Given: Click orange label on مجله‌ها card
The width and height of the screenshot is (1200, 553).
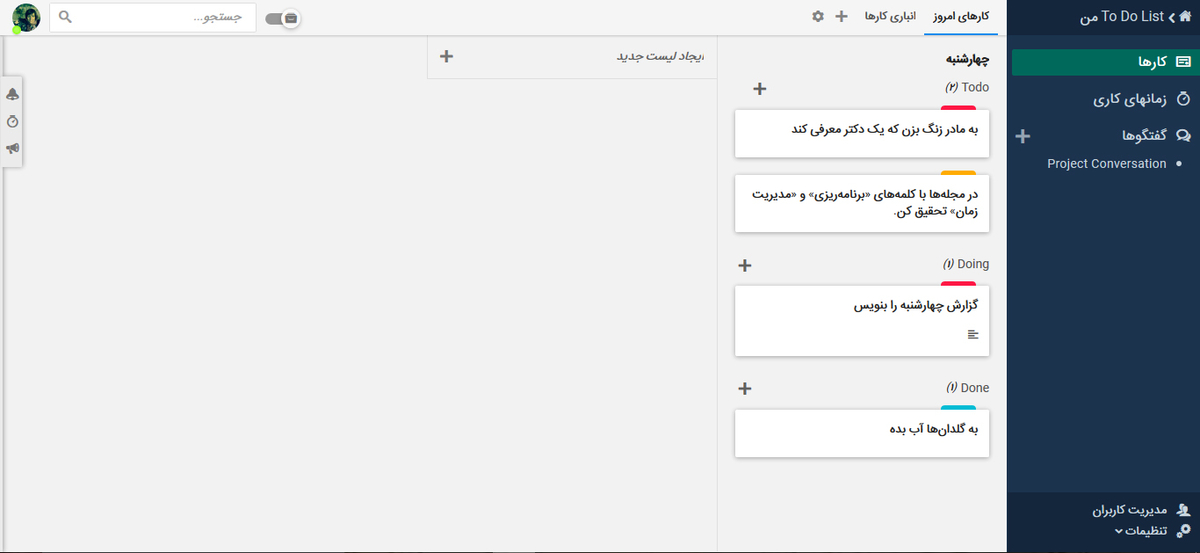Looking at the screenshot, I should pos(958,173).
